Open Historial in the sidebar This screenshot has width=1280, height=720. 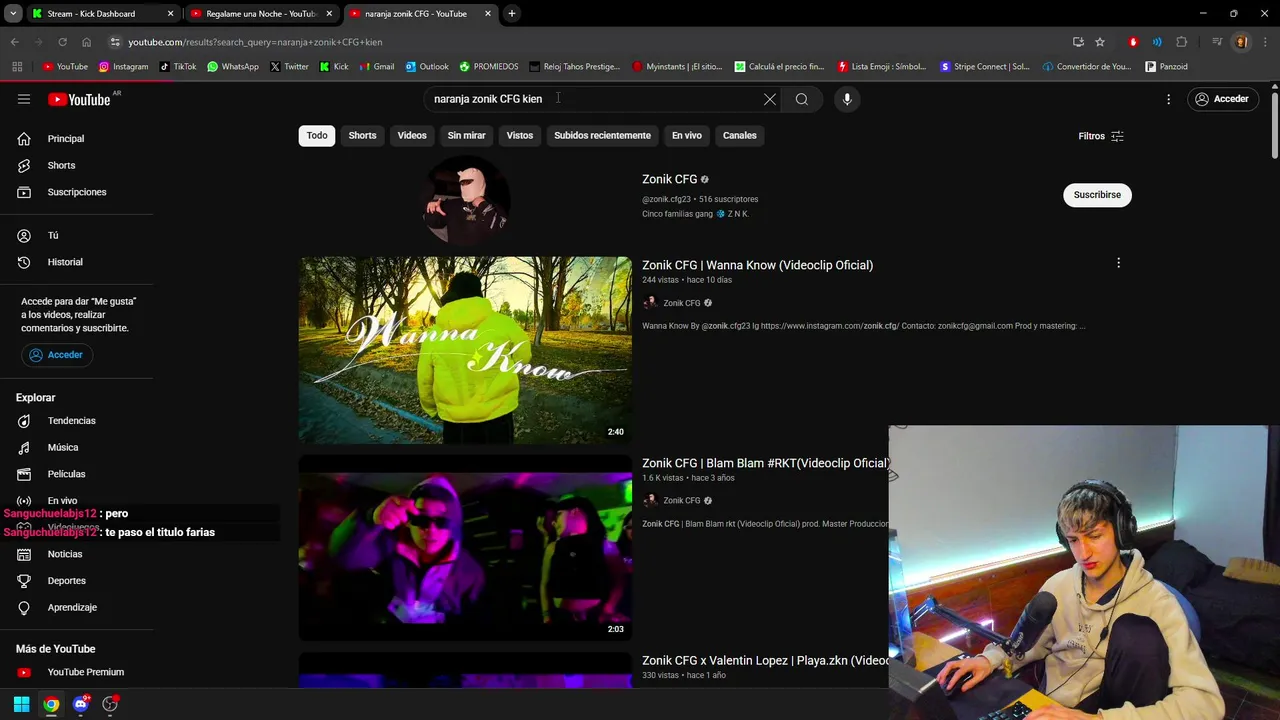pos(76,262)
